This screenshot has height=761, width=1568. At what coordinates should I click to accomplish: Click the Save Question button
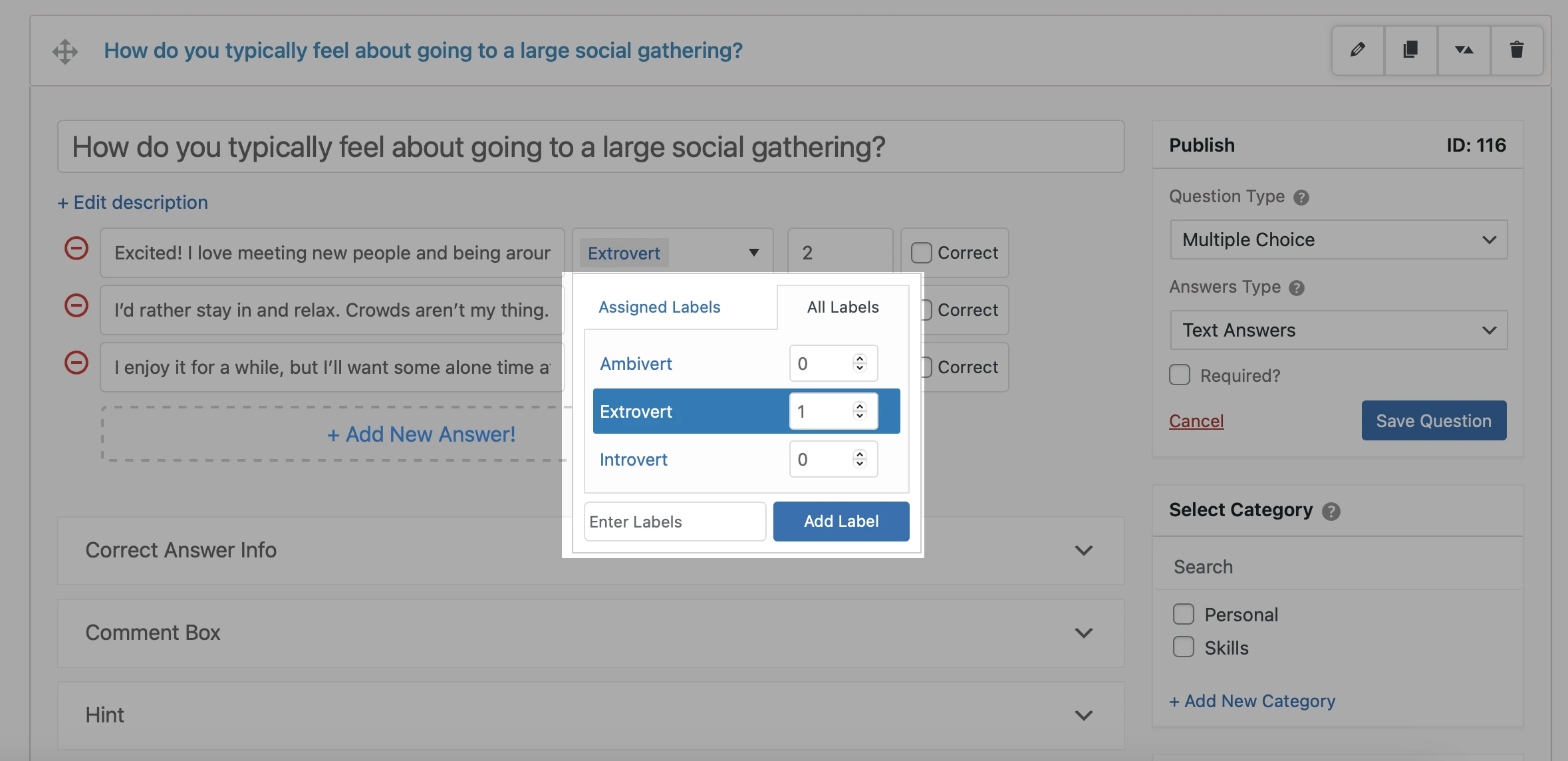(x=1434, y=420)
